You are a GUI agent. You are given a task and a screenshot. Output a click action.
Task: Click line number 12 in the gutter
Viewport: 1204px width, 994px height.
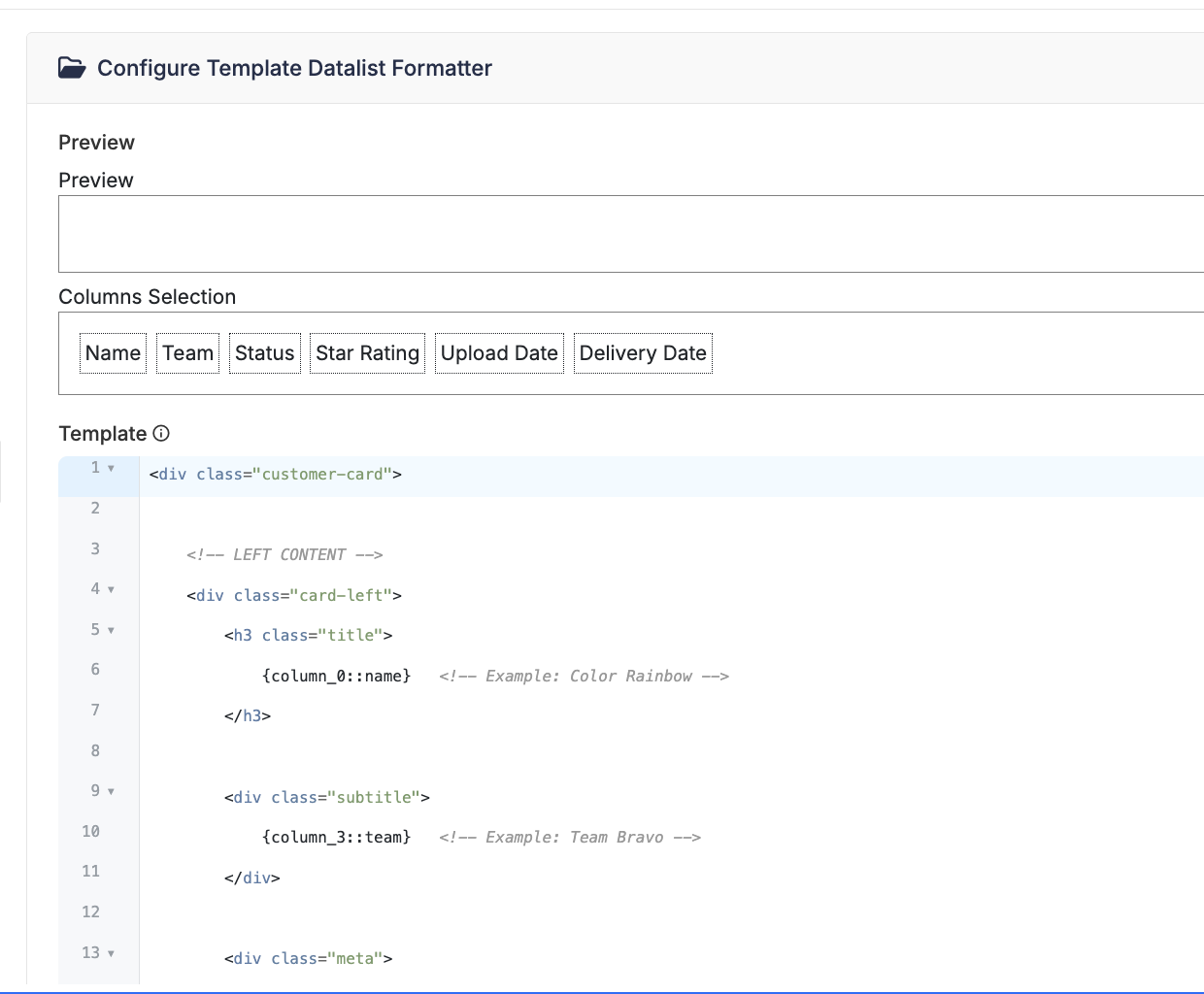pyautogui.click(x=91, y=911)
